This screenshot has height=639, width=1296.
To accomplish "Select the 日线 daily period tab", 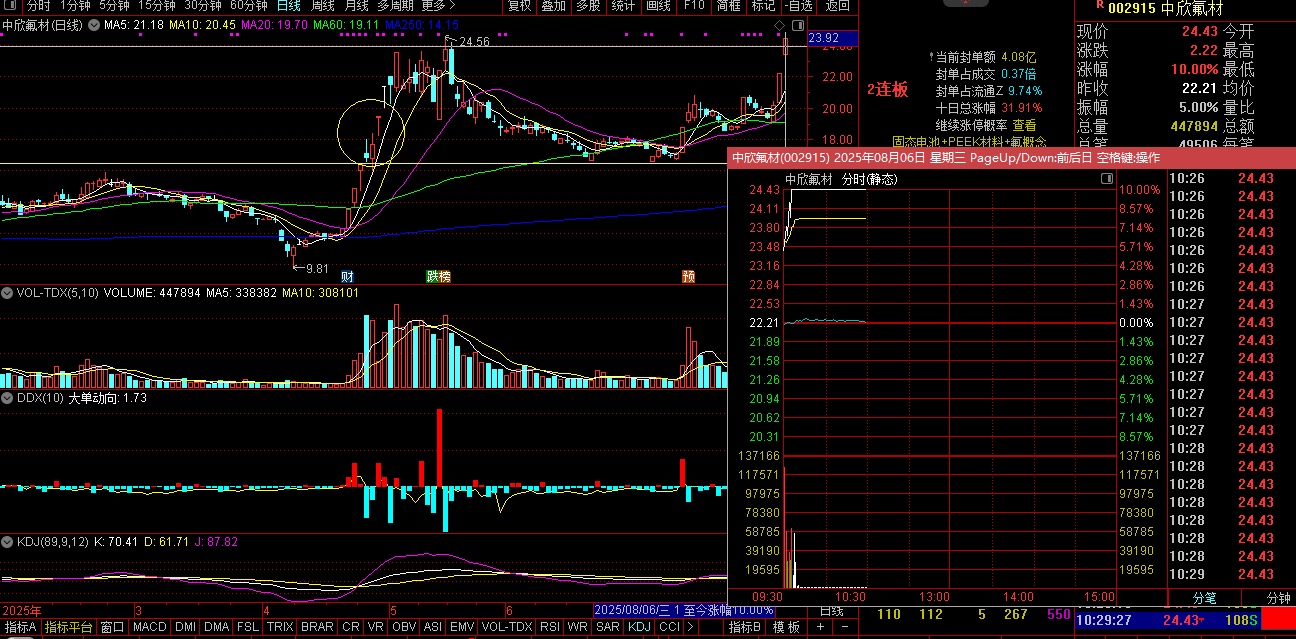I will 288,5.
